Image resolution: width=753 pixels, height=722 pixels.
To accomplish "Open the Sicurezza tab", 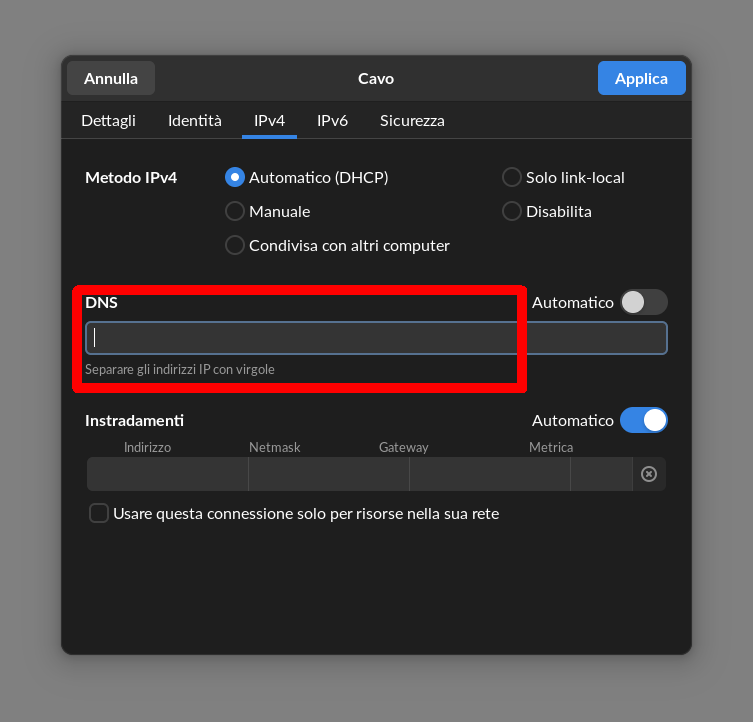I will click(x=412, y=120).
